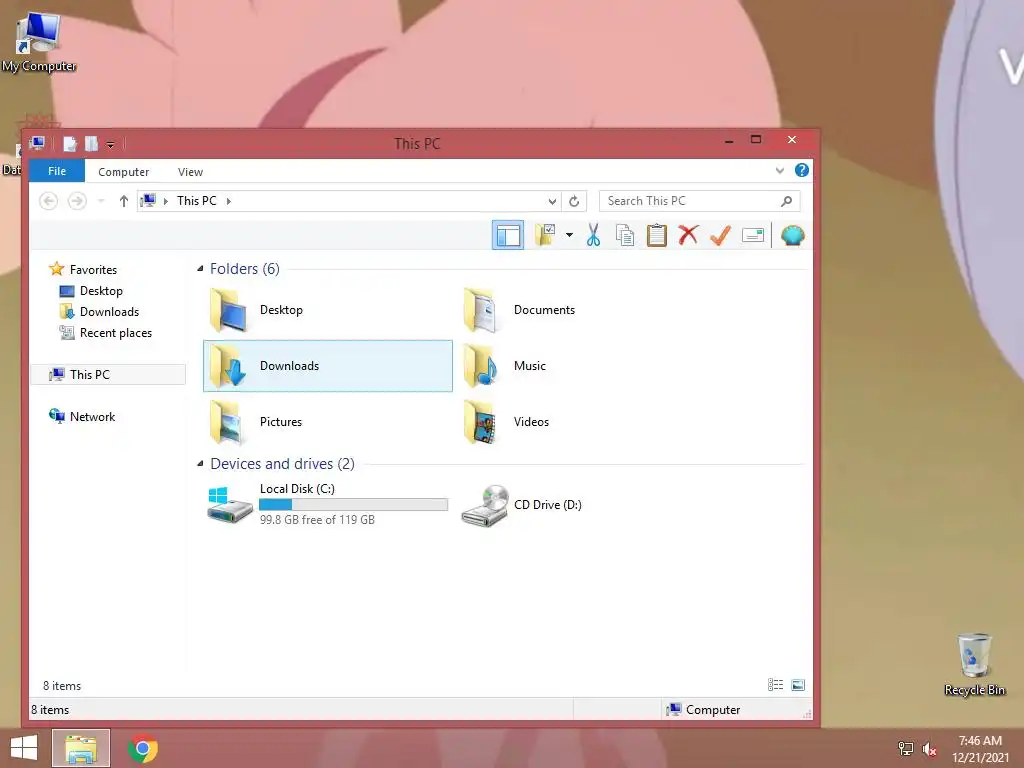Click the red X Delete icon
The image size is (1024, 768).
(688, 235)
